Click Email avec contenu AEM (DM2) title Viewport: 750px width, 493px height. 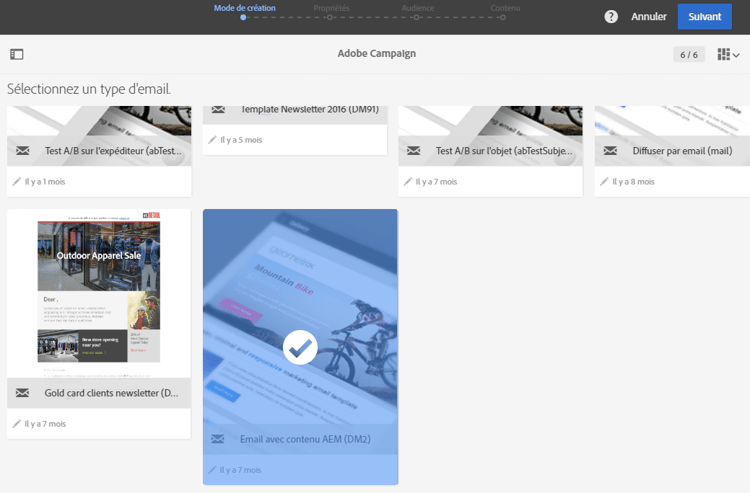pos(305,439)
